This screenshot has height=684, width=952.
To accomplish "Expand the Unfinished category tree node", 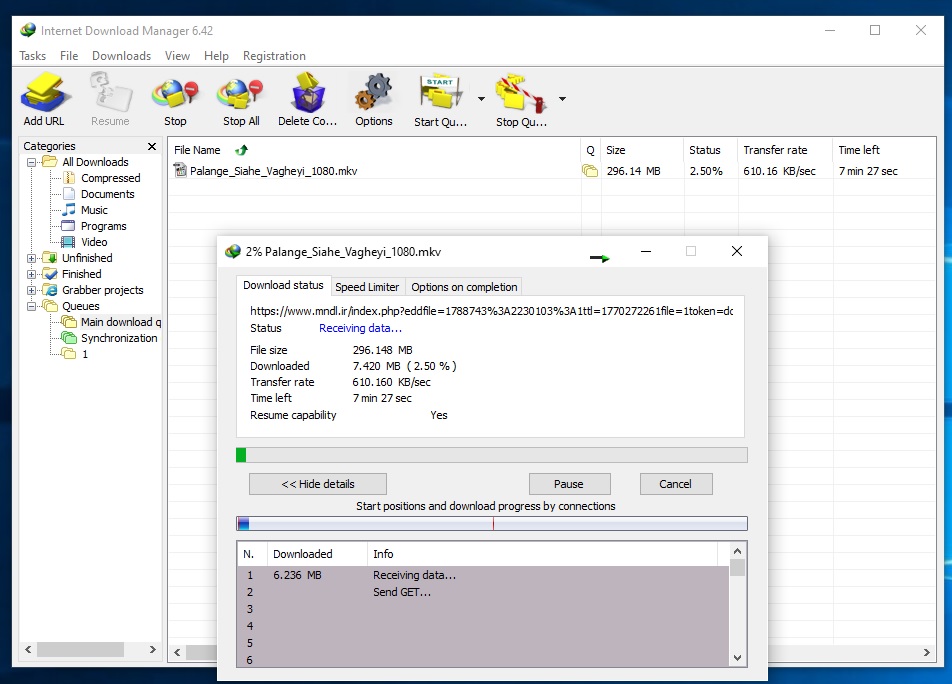I will (32, 258).
